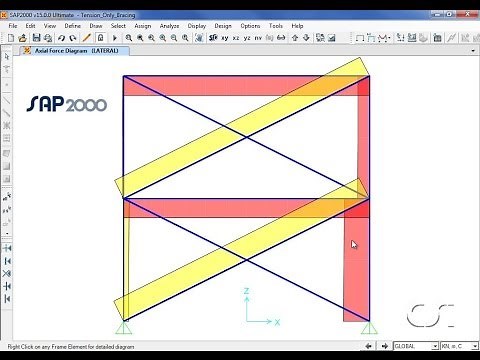Open the Help menu

[297, 26]
